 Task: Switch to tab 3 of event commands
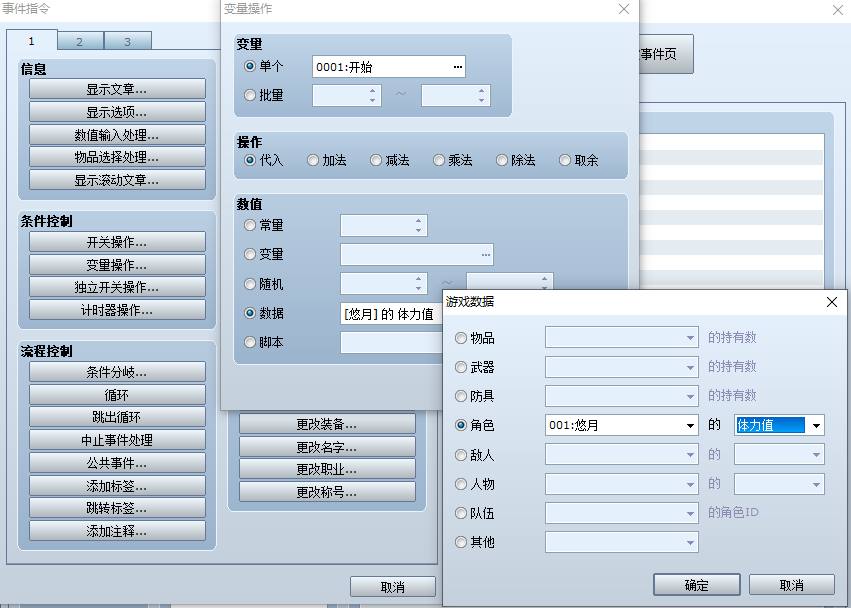coord(128,42)
